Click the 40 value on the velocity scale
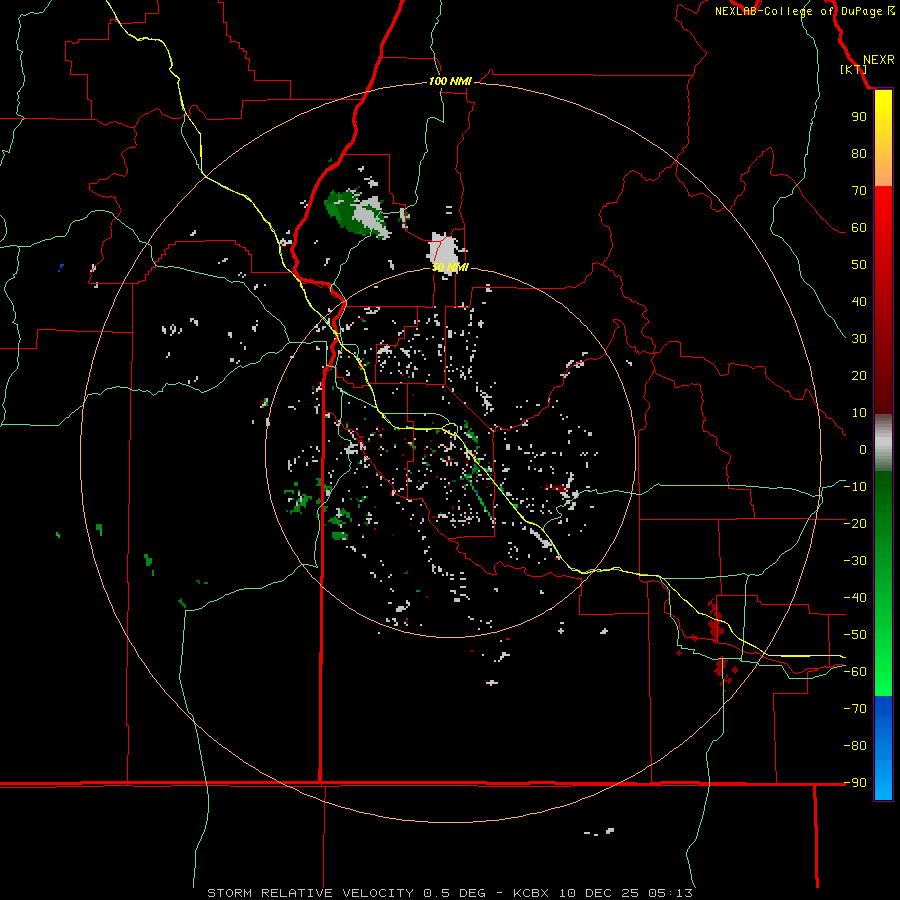900x900 pixels. [859, 301]
